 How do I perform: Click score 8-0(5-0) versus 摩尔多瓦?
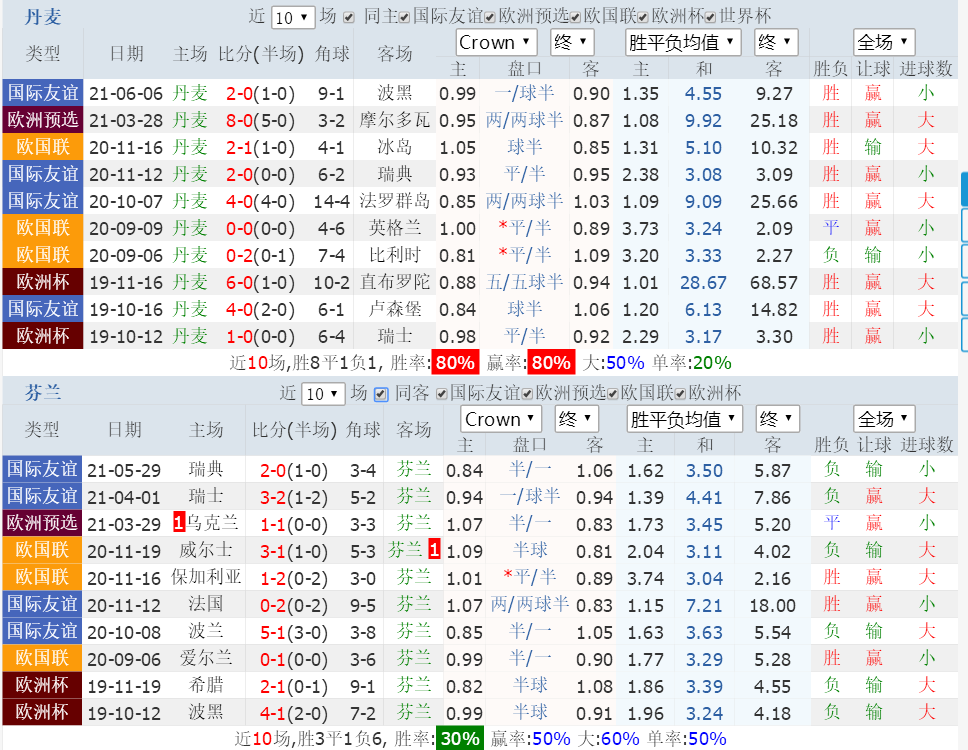click(261, 120)
